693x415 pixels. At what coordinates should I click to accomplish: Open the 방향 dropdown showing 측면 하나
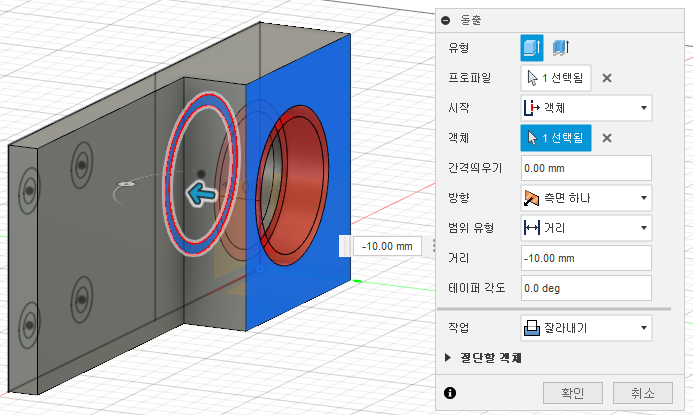(586, 198)
